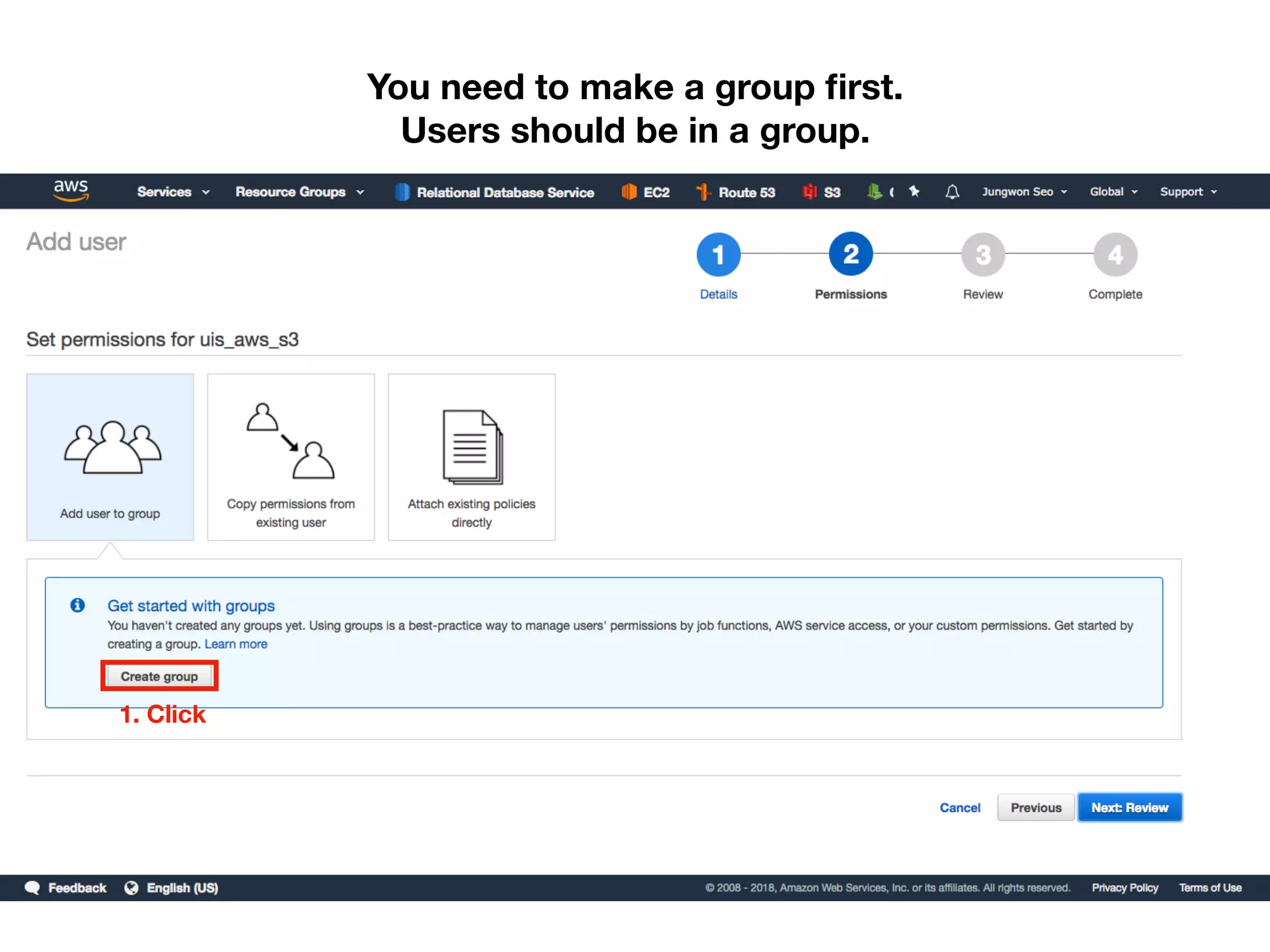Open the Jungwon Seo account menu
This screenshot has width=1270, height=952.
[1024, 192]
